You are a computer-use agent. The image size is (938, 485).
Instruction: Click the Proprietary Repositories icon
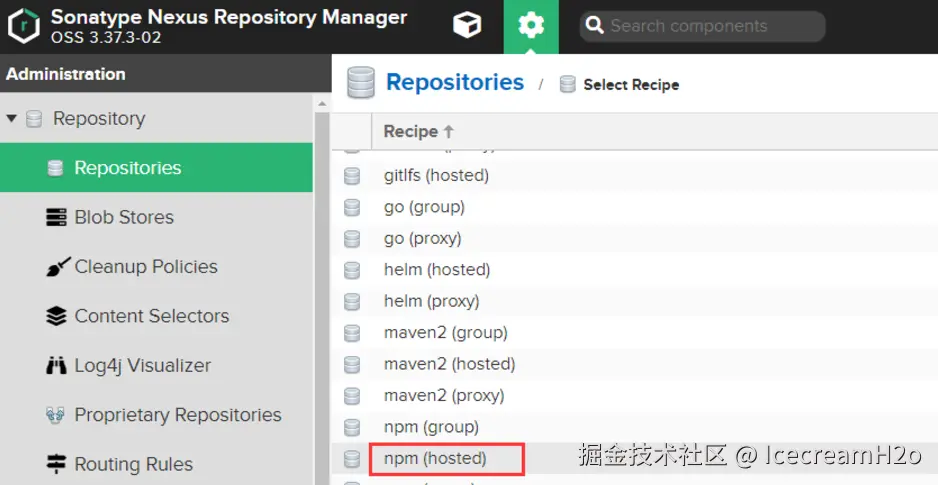(55, 414)
